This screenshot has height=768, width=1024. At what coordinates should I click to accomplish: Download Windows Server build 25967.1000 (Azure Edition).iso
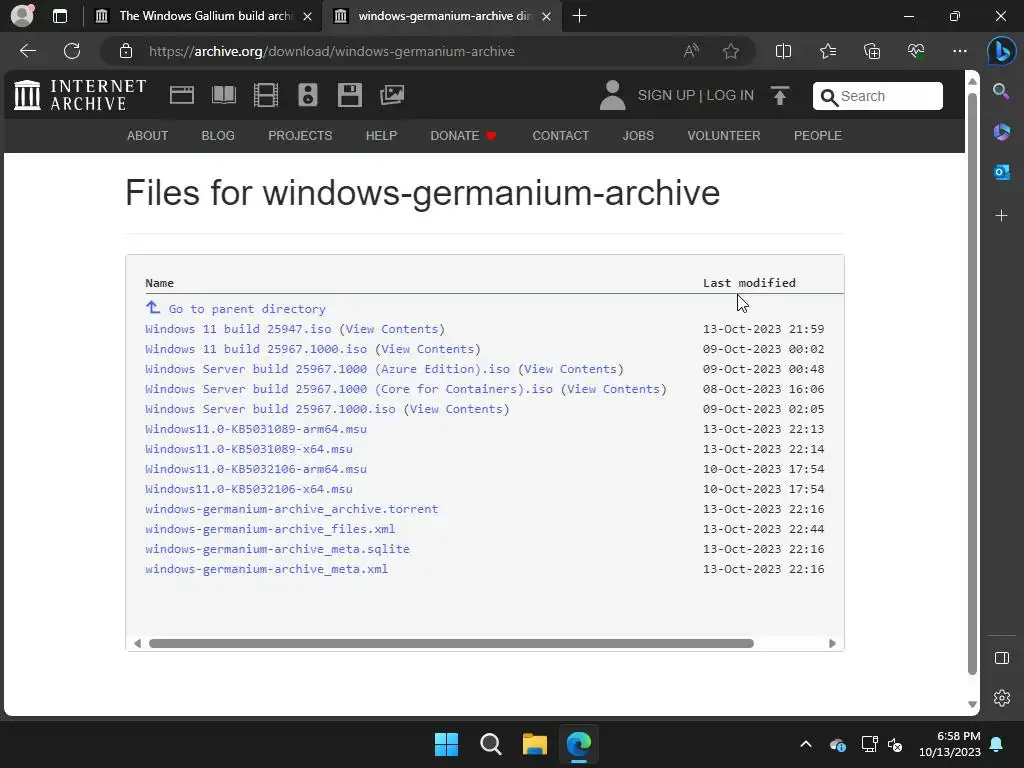327,369
